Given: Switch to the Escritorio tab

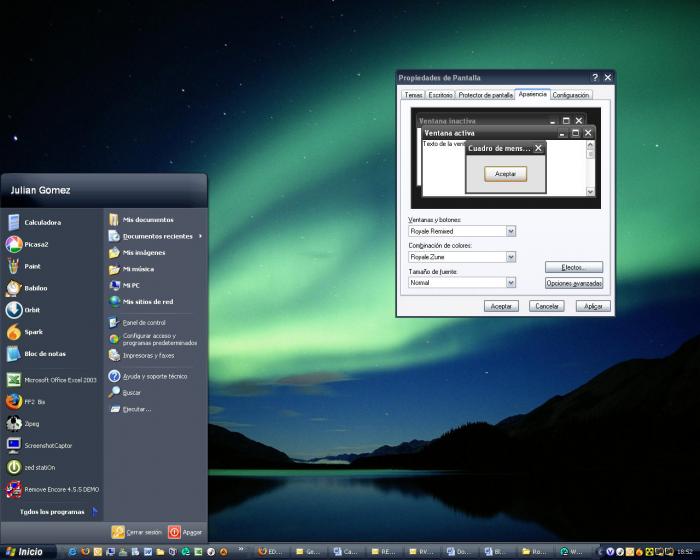Looking at the screenshot, I should tap(440, 95).
